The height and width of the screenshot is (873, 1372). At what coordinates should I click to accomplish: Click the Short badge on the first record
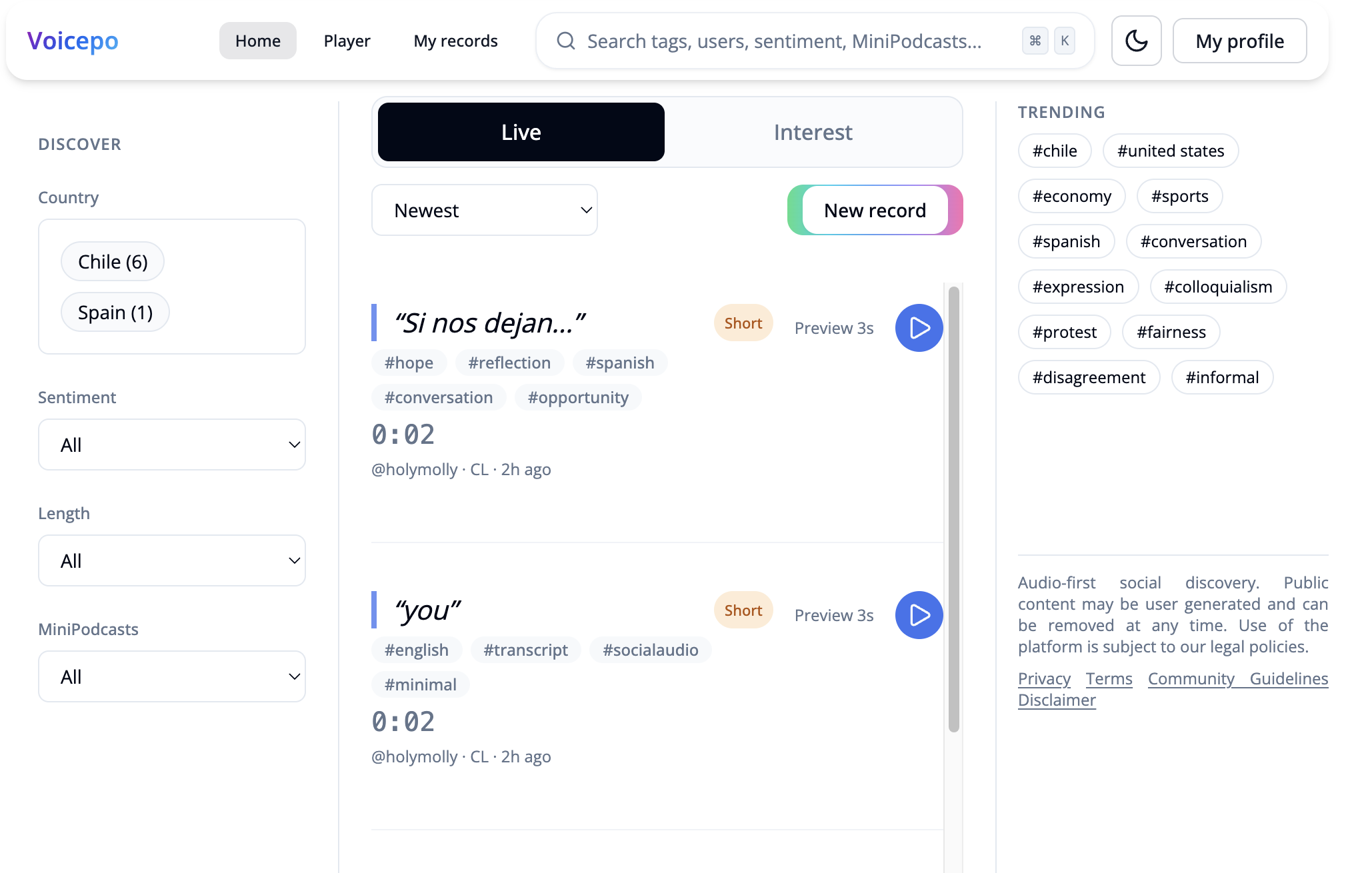pyautogui.click(x=743, y=323)
